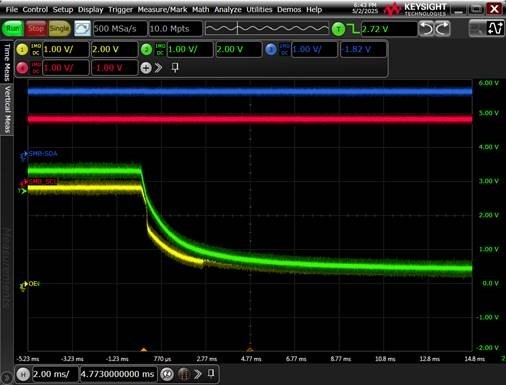Toggle channel 1 yellow button

pyautogui.click(x=22, y=50)
